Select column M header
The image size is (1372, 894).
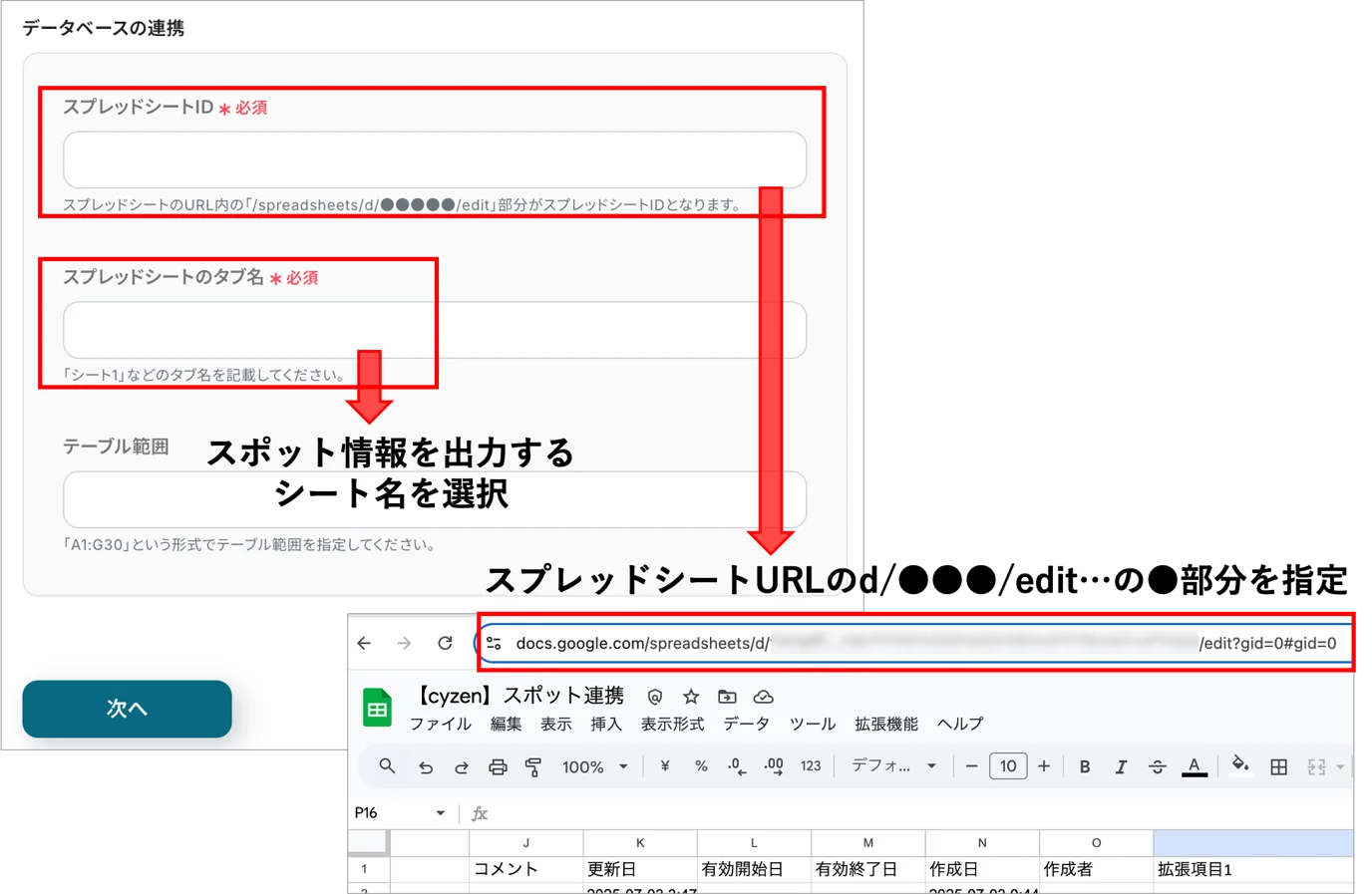[x=868, y=843]
